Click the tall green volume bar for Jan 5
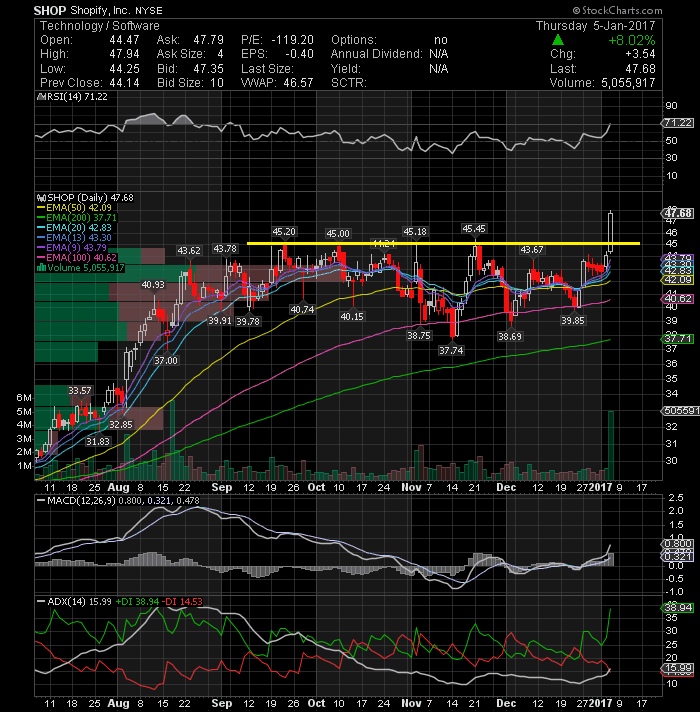The width and height of the screenshot is (700, 712). pyautogui.click(x=611, y=445)
